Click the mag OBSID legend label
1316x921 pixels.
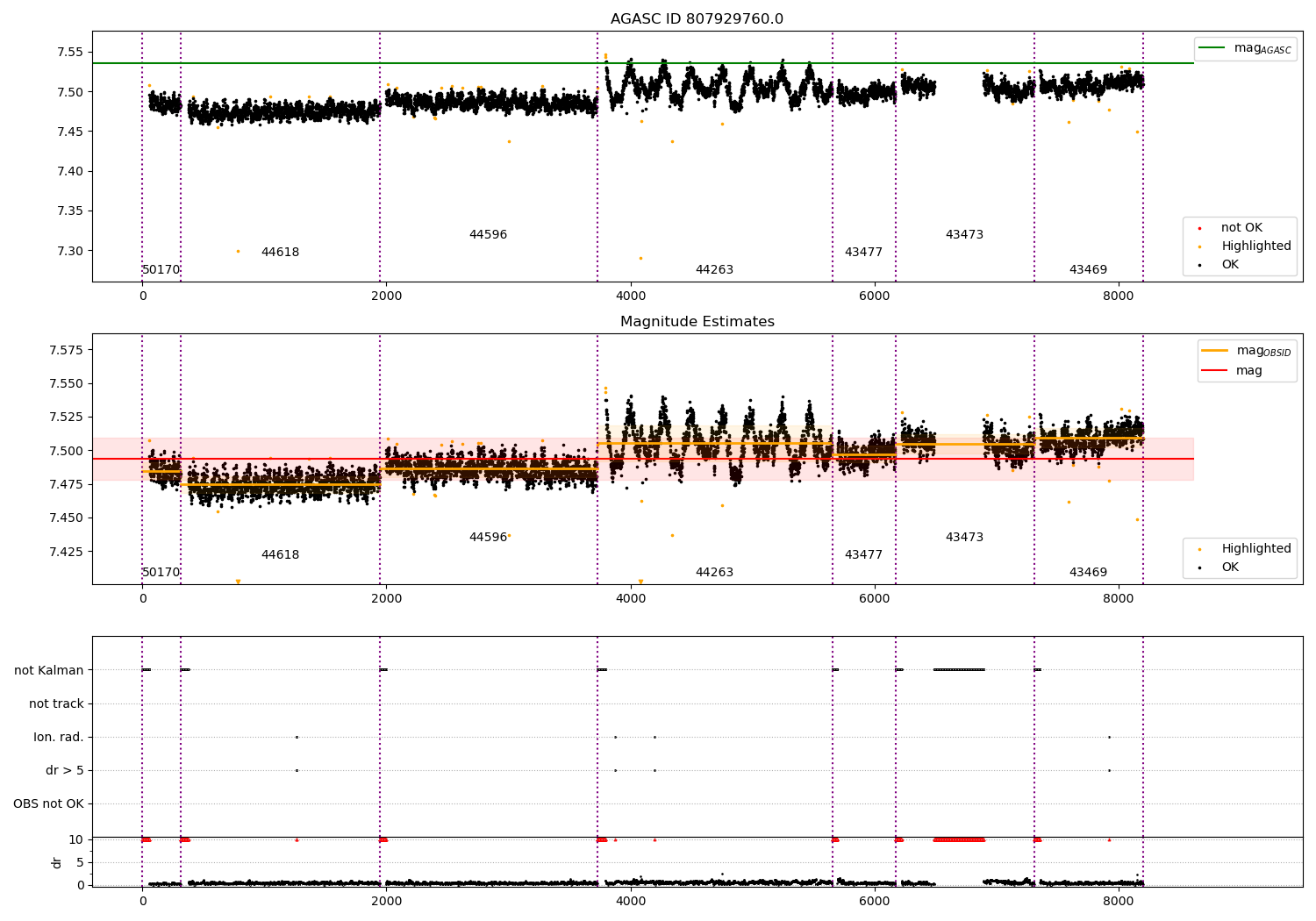tap(1263, 351)
